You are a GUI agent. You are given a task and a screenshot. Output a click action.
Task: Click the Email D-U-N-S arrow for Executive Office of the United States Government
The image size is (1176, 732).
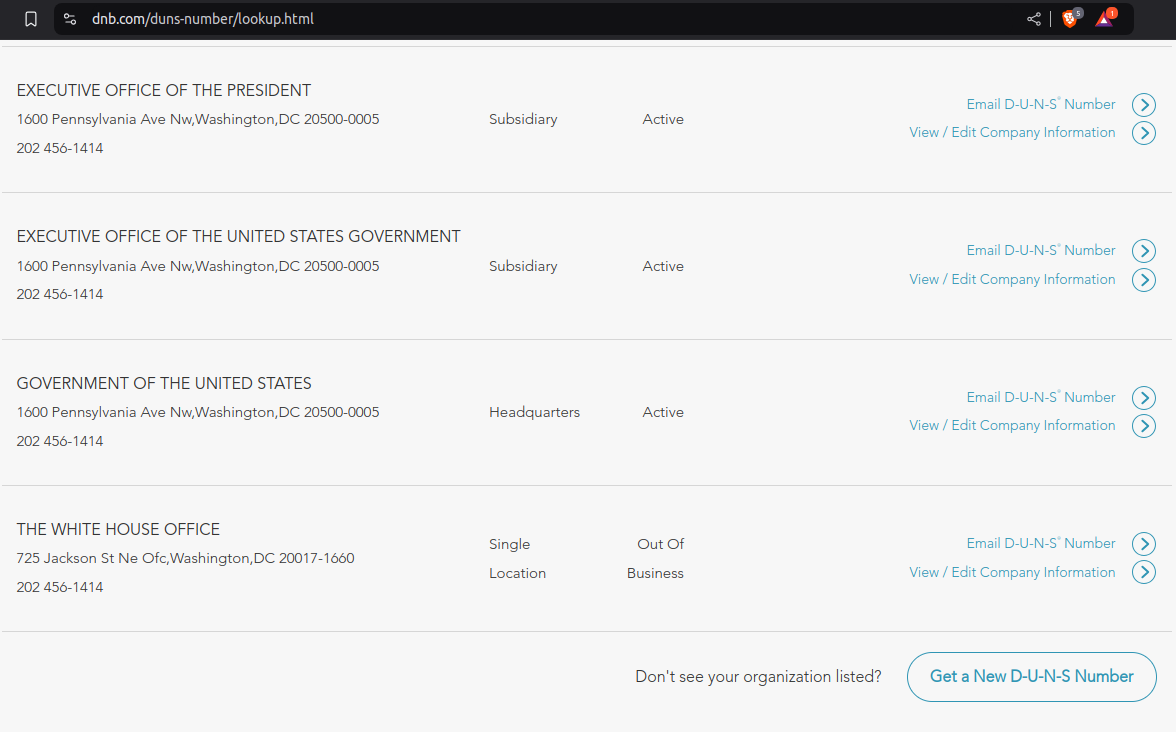tap(1144, 251)
